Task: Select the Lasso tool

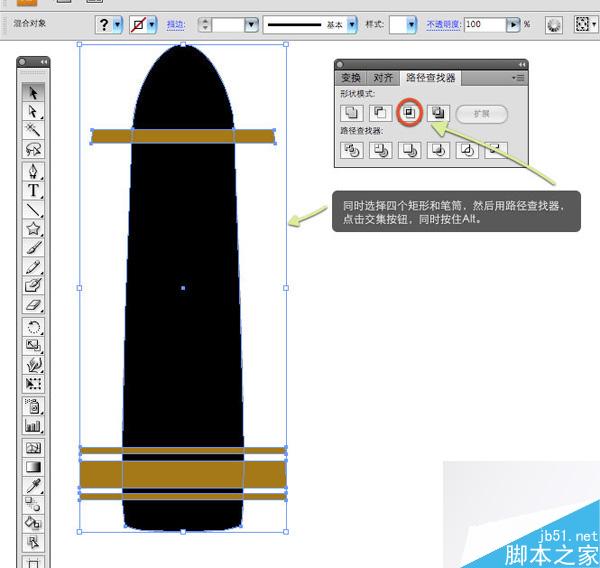Action: [x=33, y=149]
